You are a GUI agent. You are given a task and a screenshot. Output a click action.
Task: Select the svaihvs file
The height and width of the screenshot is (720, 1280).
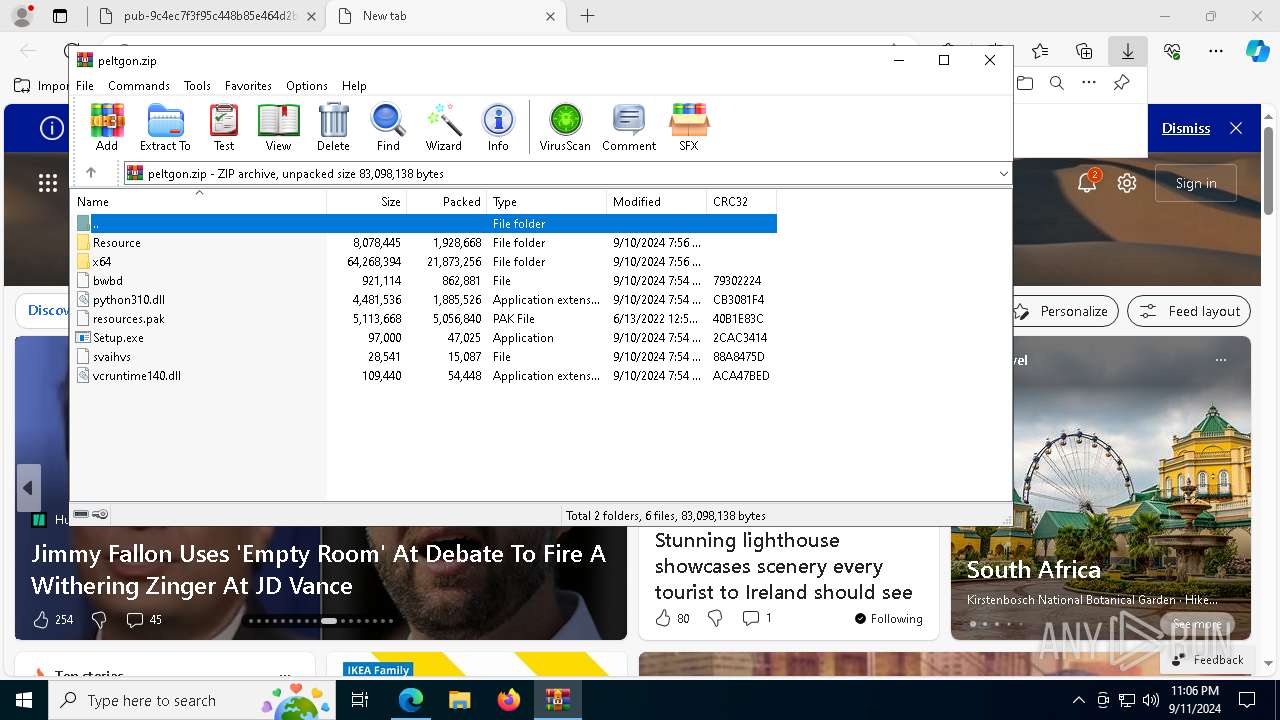(424, 357)
